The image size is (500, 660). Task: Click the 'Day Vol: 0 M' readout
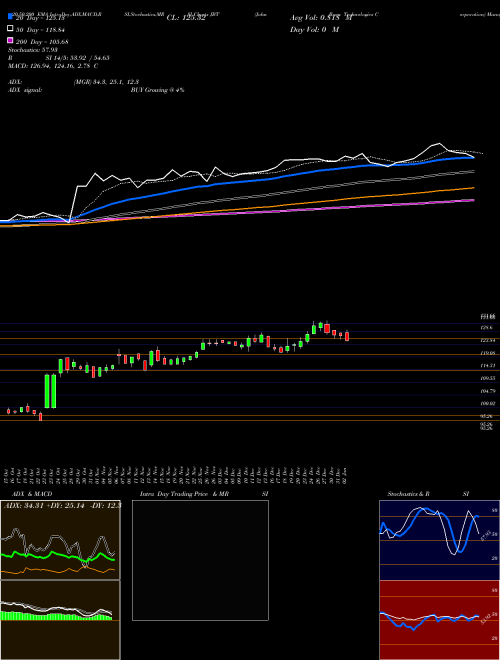click(x=314, y=30)
